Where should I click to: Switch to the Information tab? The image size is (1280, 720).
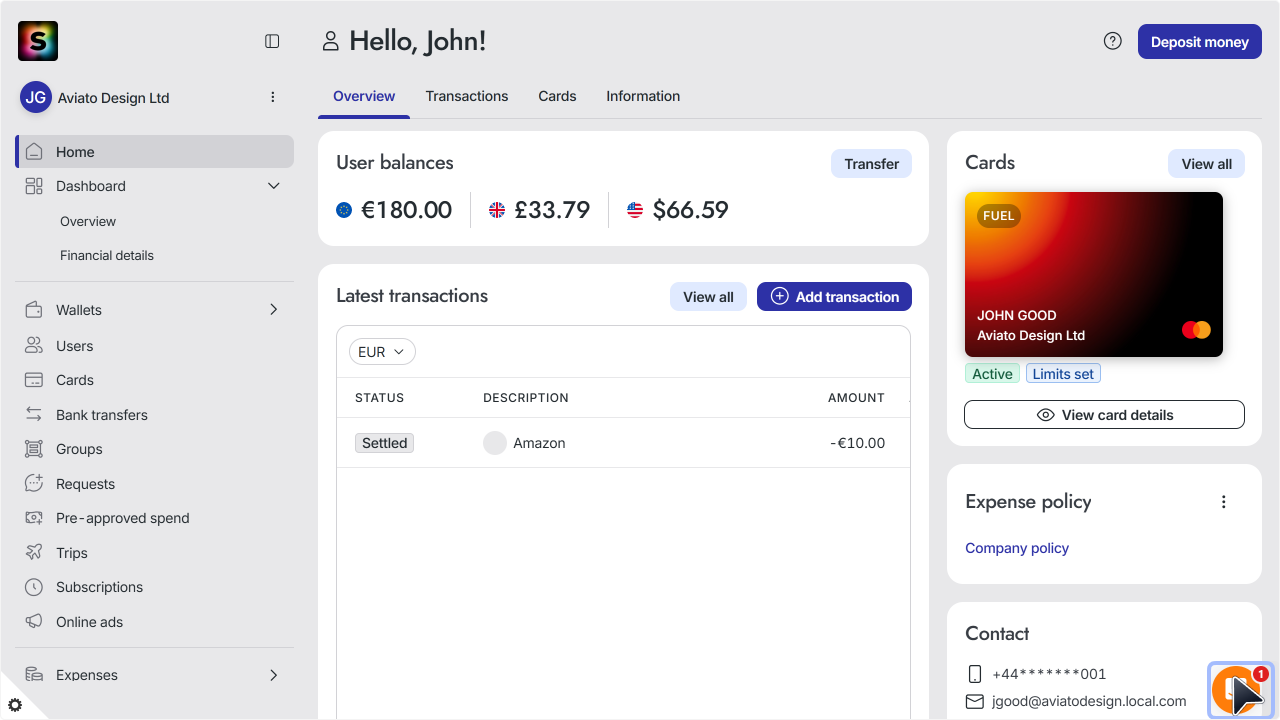pyautogui.click(x=643, y=96)
